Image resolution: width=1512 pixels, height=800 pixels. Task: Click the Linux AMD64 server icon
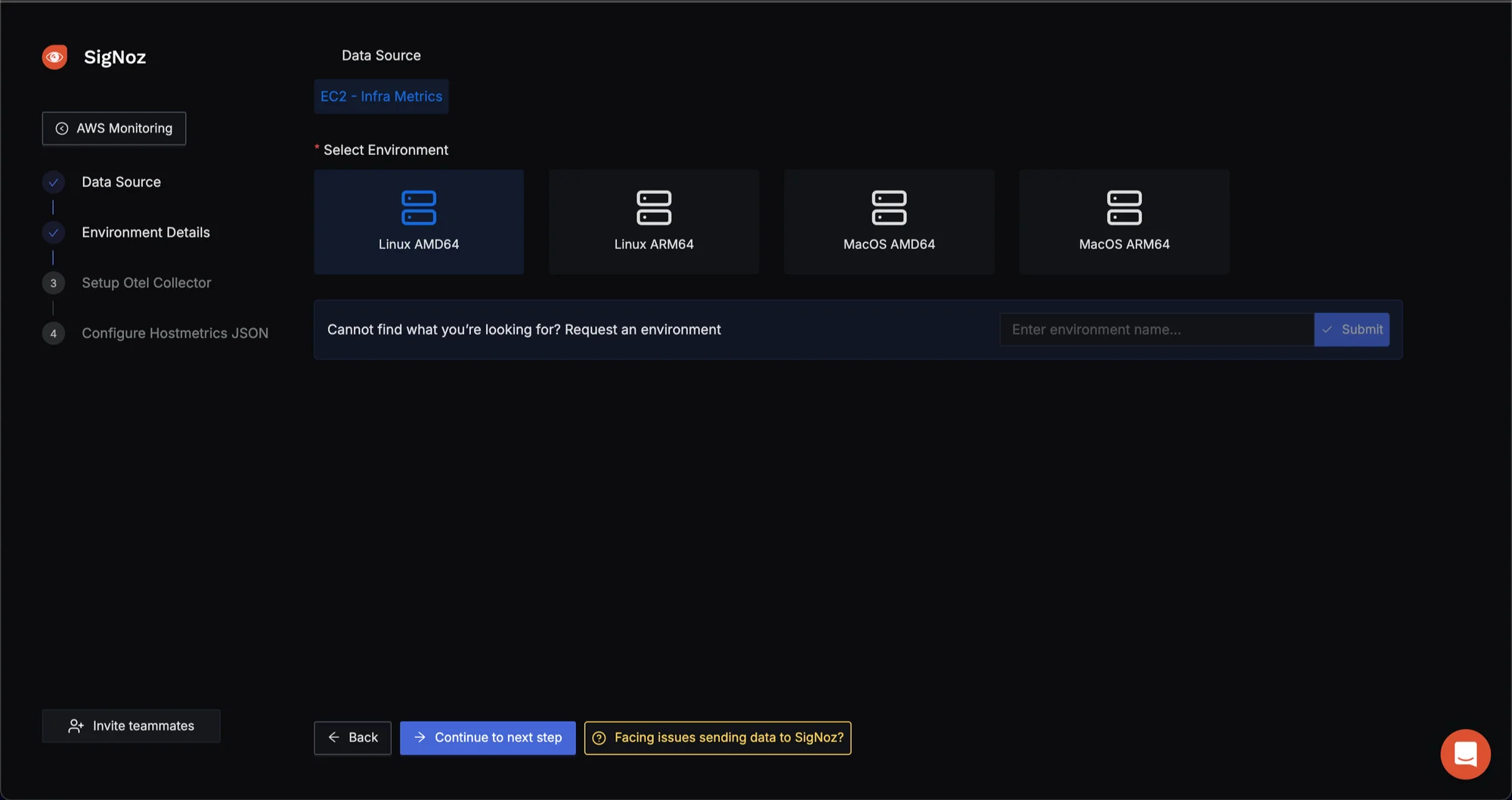(419, 208)
